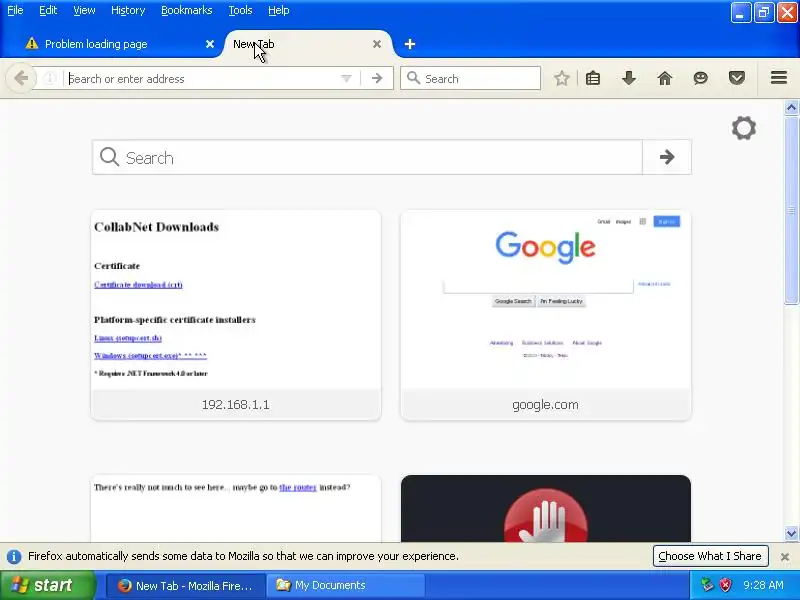The width and height of the screenshot is (800, 600).
Task: Open the Edit menu
Action: (48, 10)
